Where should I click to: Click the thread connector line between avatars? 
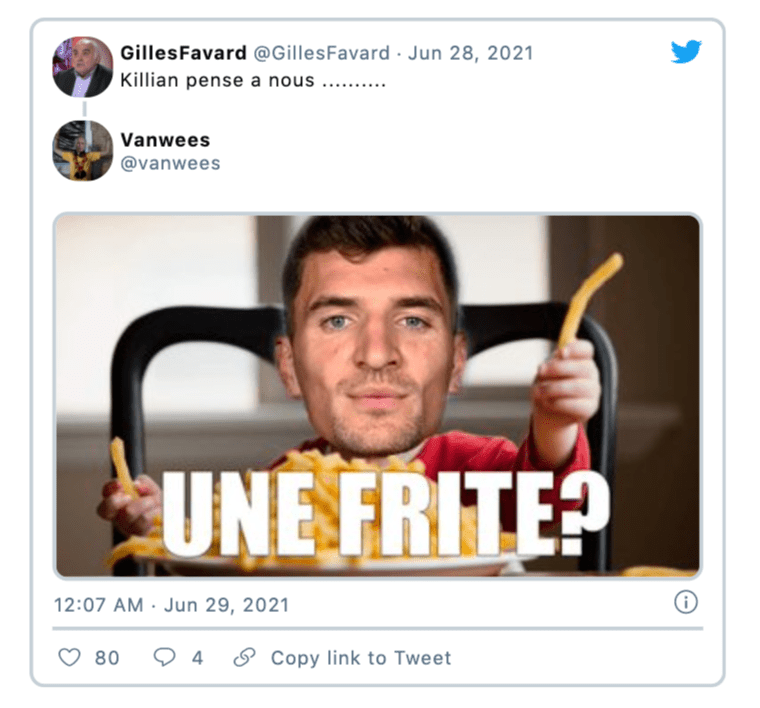click(x=84, y=109)
